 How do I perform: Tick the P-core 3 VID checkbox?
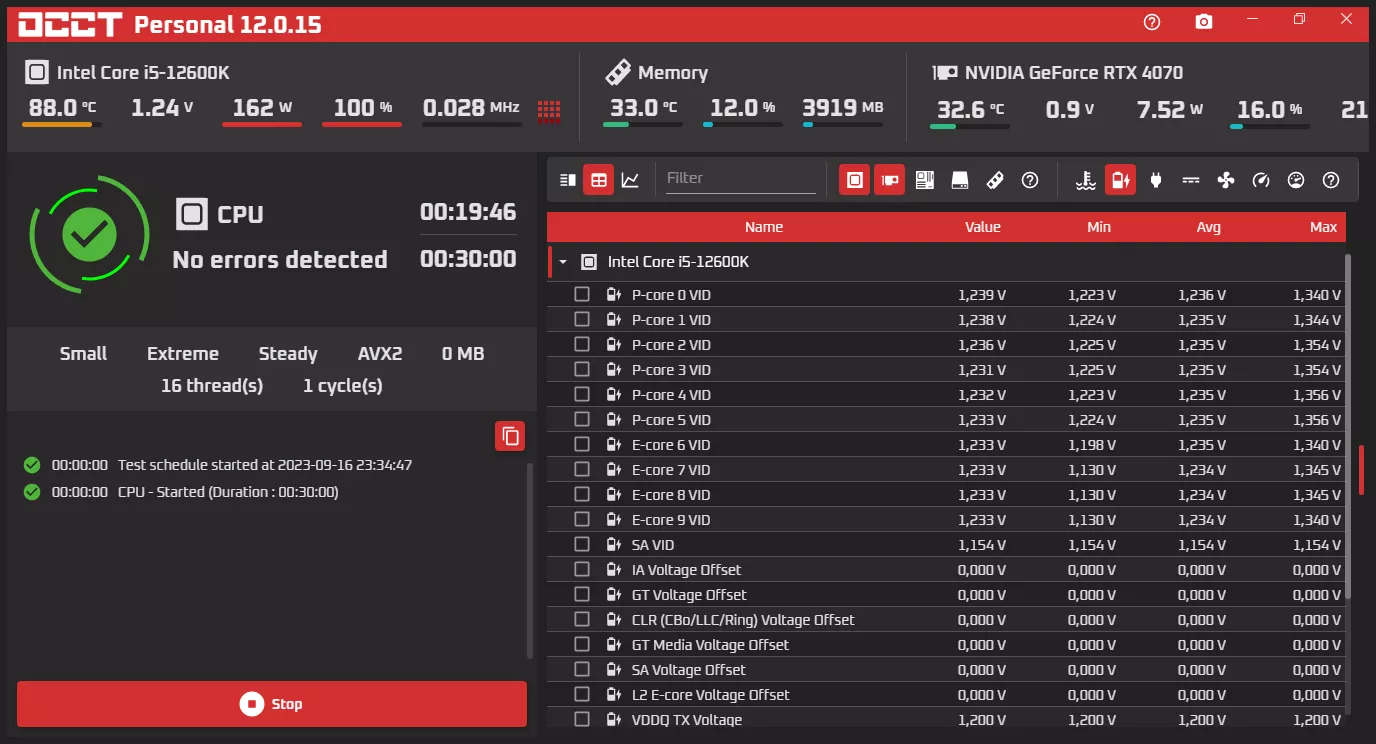(x=582, y=370)
